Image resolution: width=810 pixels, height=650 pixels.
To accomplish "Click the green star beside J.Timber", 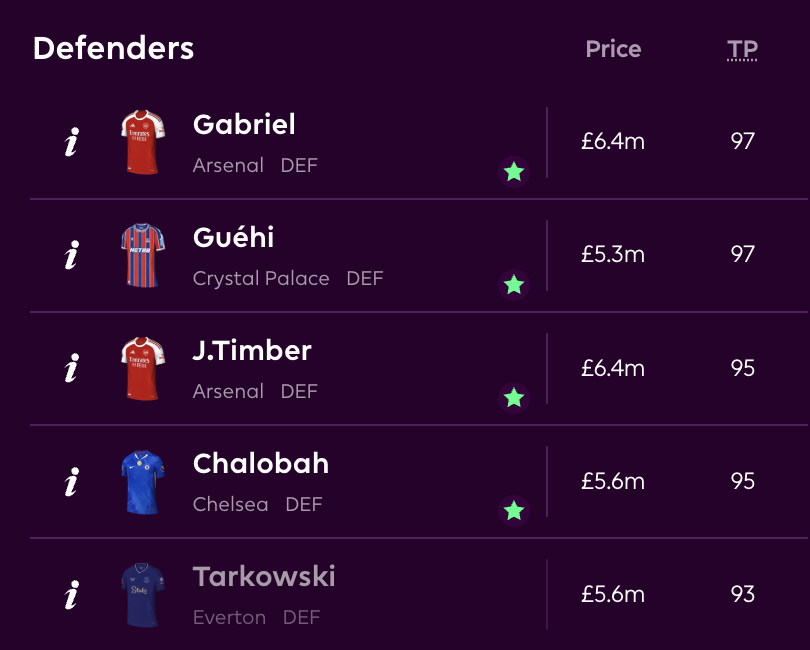I will (514, 398).
